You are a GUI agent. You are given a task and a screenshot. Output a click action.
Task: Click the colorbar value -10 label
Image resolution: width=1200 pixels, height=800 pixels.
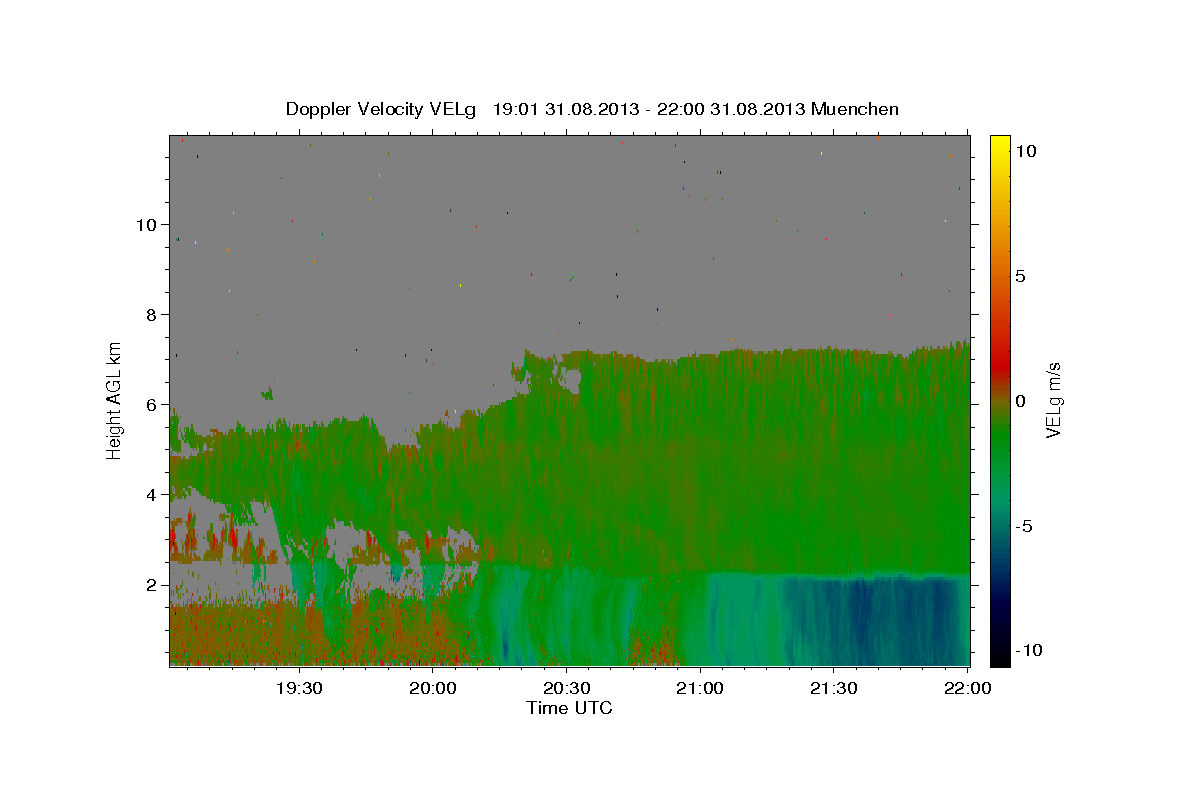tap(1028, 650)
